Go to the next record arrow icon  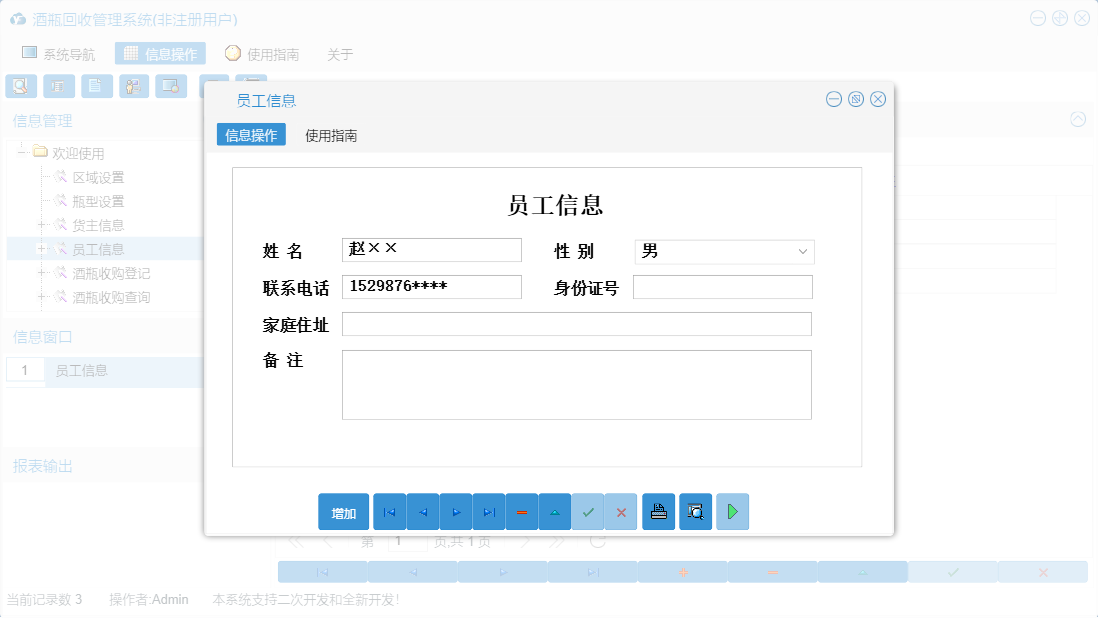[456, 511]
